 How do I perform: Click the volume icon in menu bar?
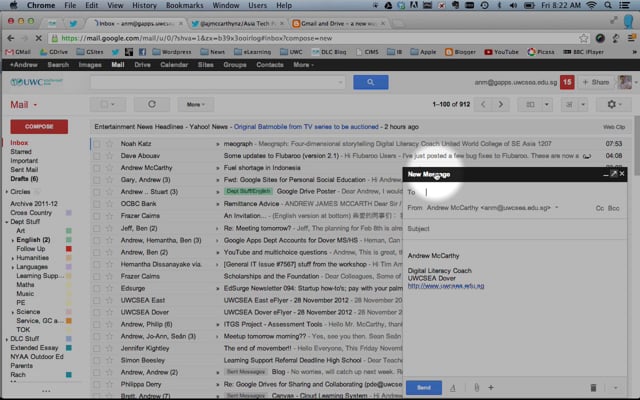[x=513, y=5]
